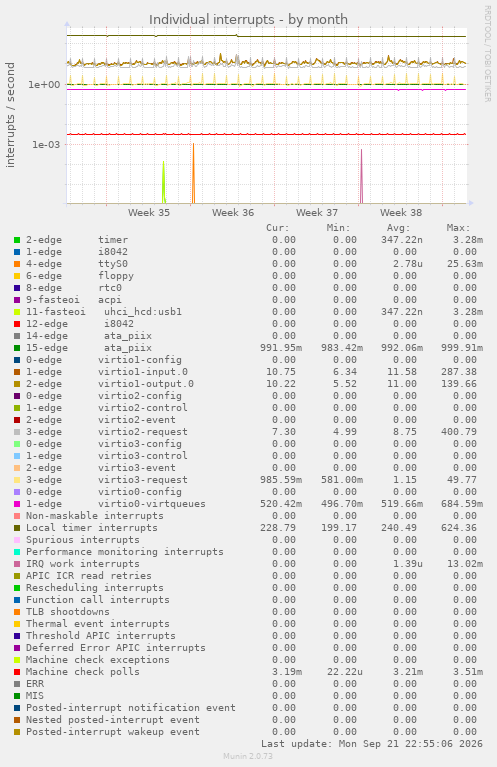This screenshot has width=497, height=767.
Task: Click the gray virtio2-request legend swatch
Action: tap(17, 432)
